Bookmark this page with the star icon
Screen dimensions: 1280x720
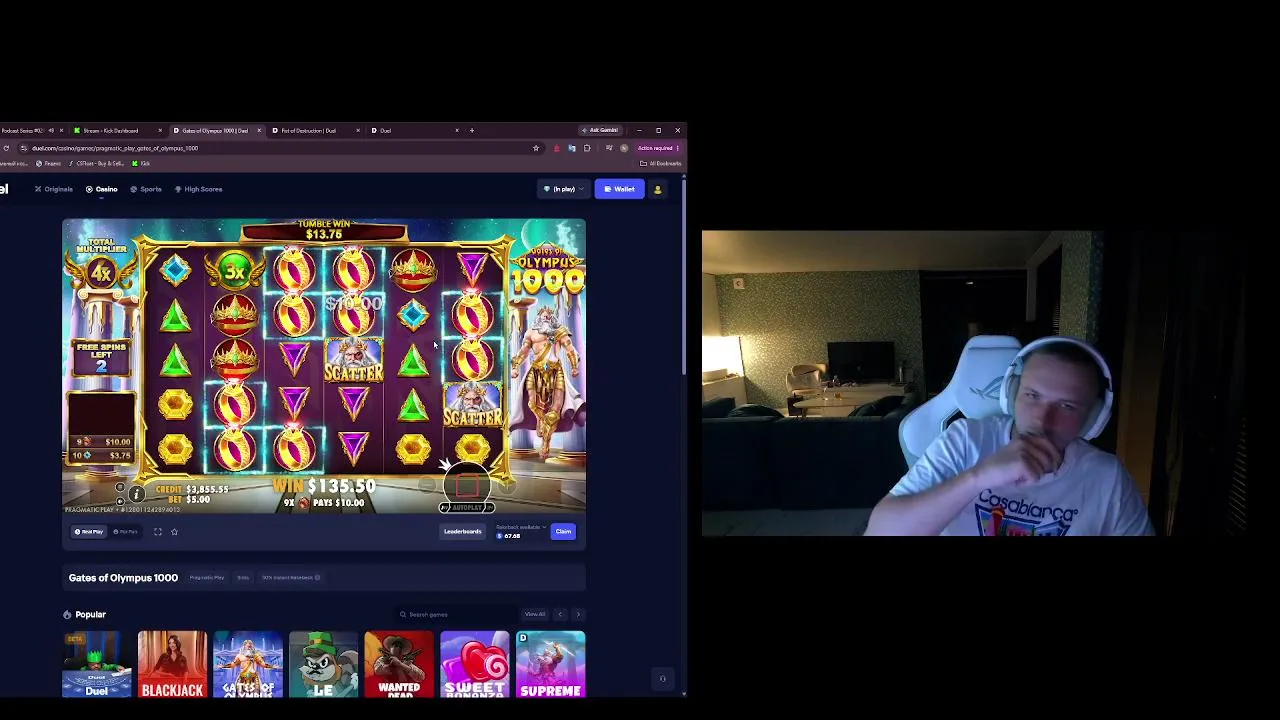click(x=536, y=148)
